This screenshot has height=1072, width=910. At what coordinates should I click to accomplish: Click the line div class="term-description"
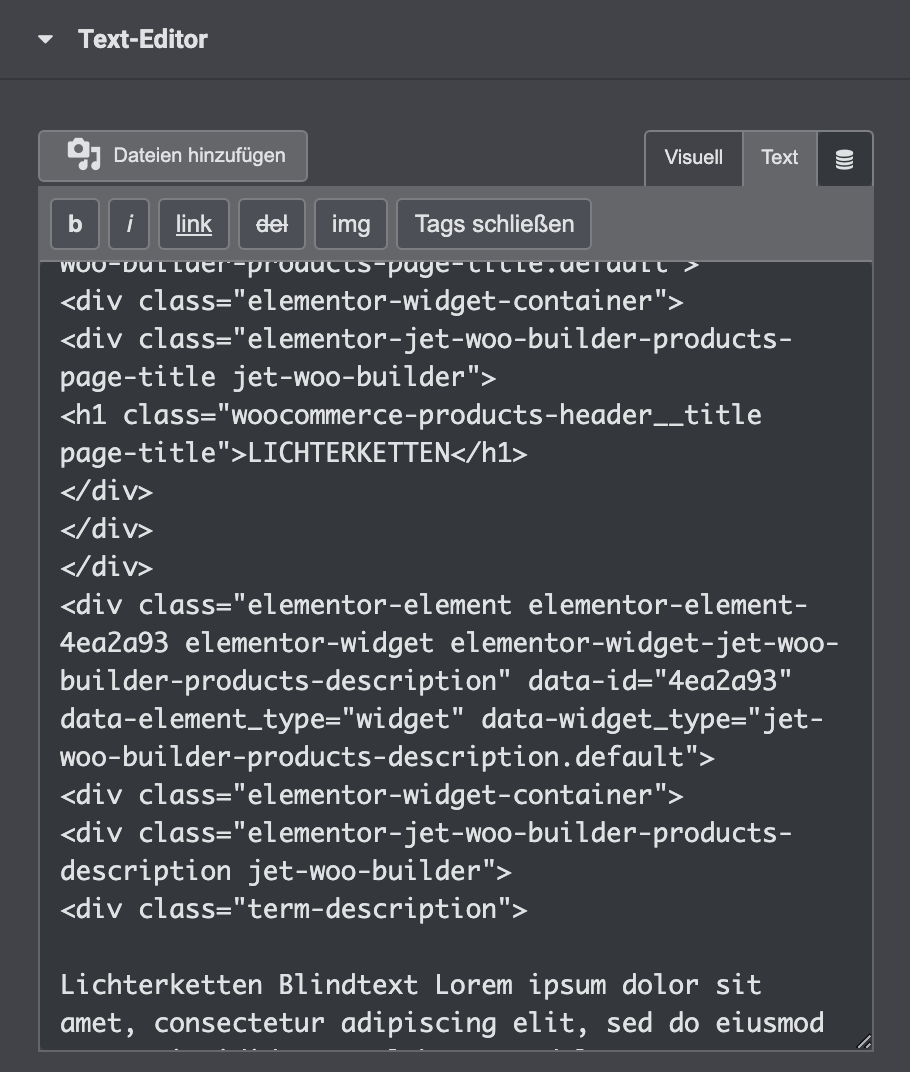(x=294, y=909)
